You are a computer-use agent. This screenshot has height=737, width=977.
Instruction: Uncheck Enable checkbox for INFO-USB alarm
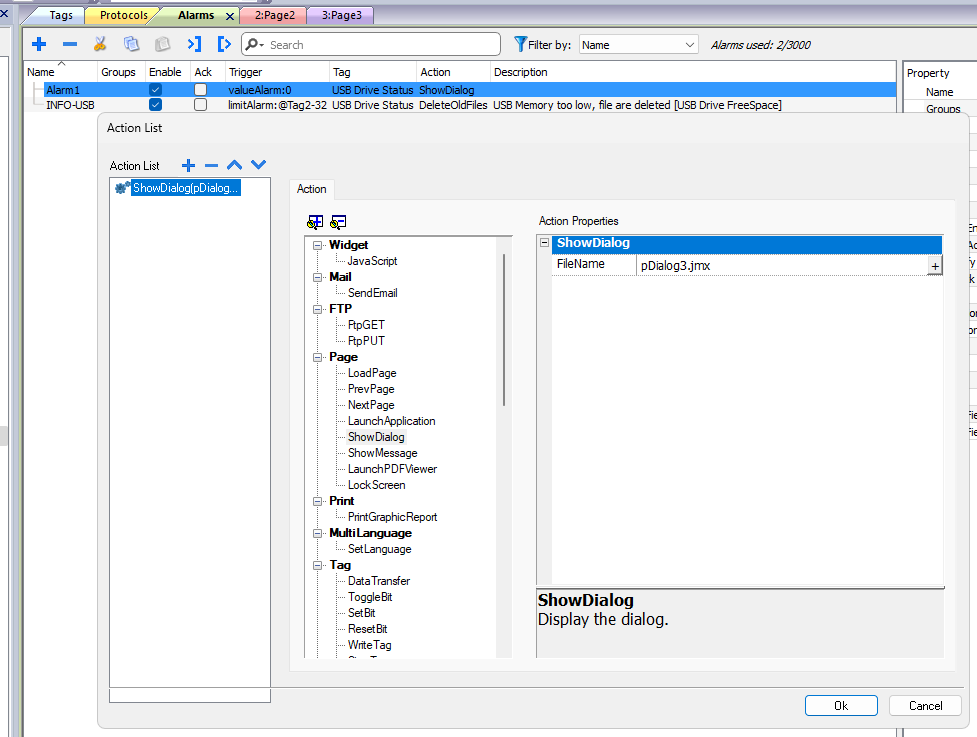[x=155, y=105]
